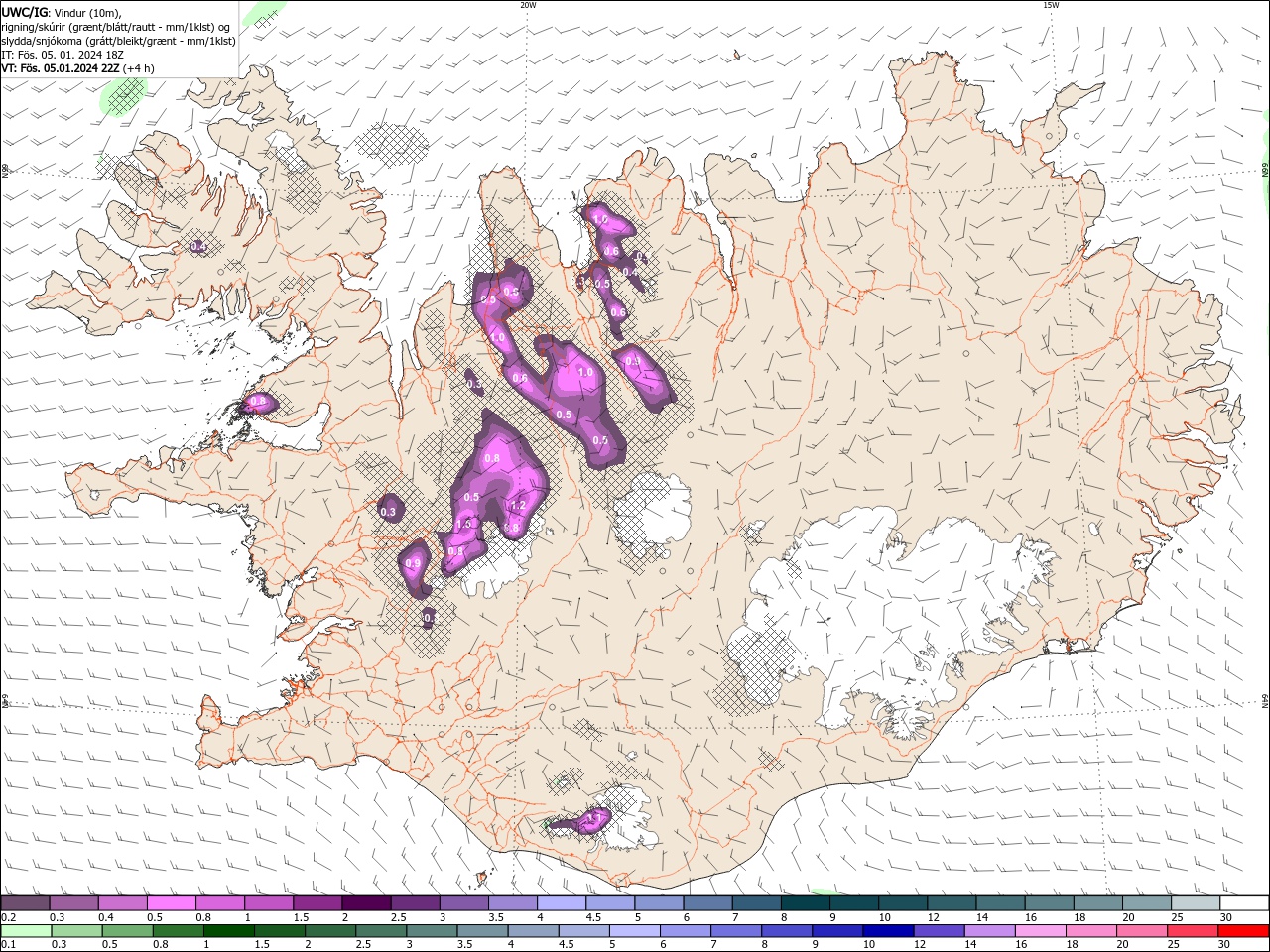Screen dimensions: 1270x952
Task: Click the 30 label under the white legend swatch
Action: point(1226,917)
